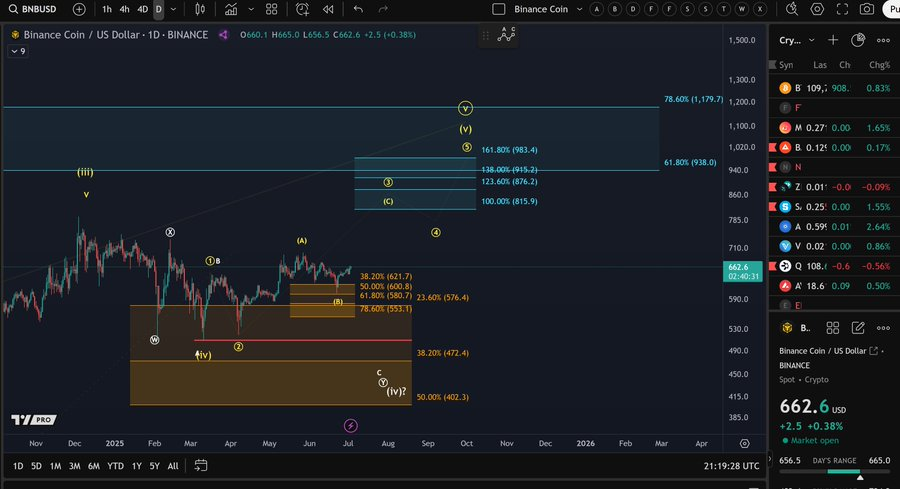
Task: Expand the Binance Coin layout name dropdown
Action: (x=579, y=9)
